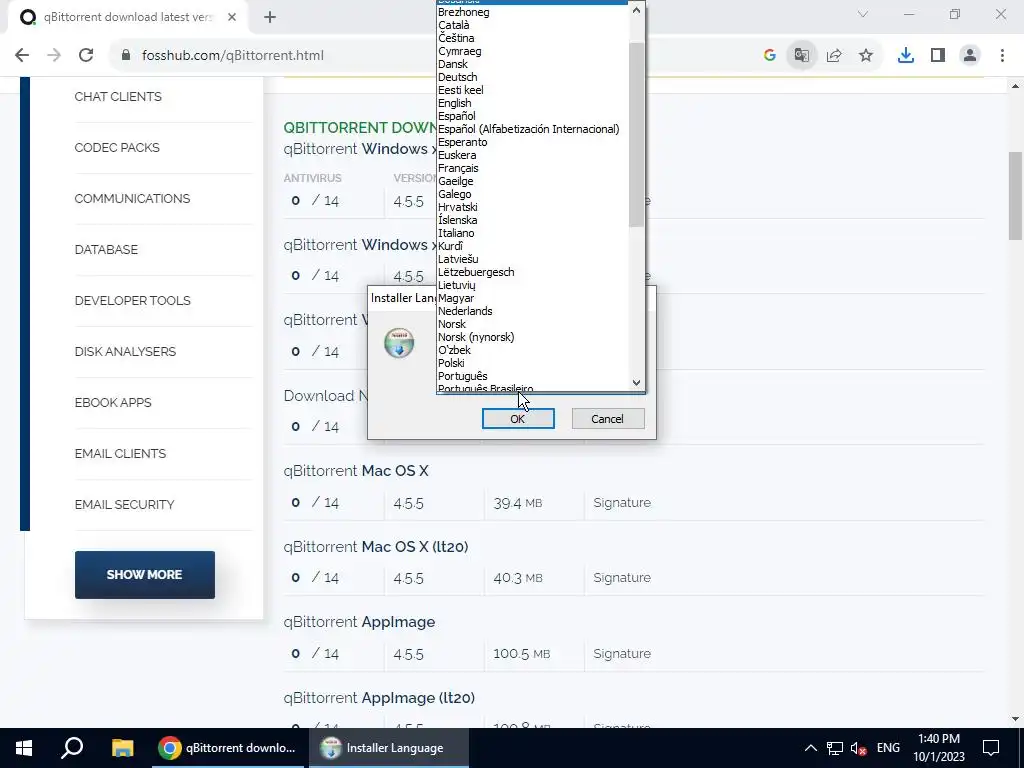
Task: Click the tab search chevron
Action: [863, 14]
